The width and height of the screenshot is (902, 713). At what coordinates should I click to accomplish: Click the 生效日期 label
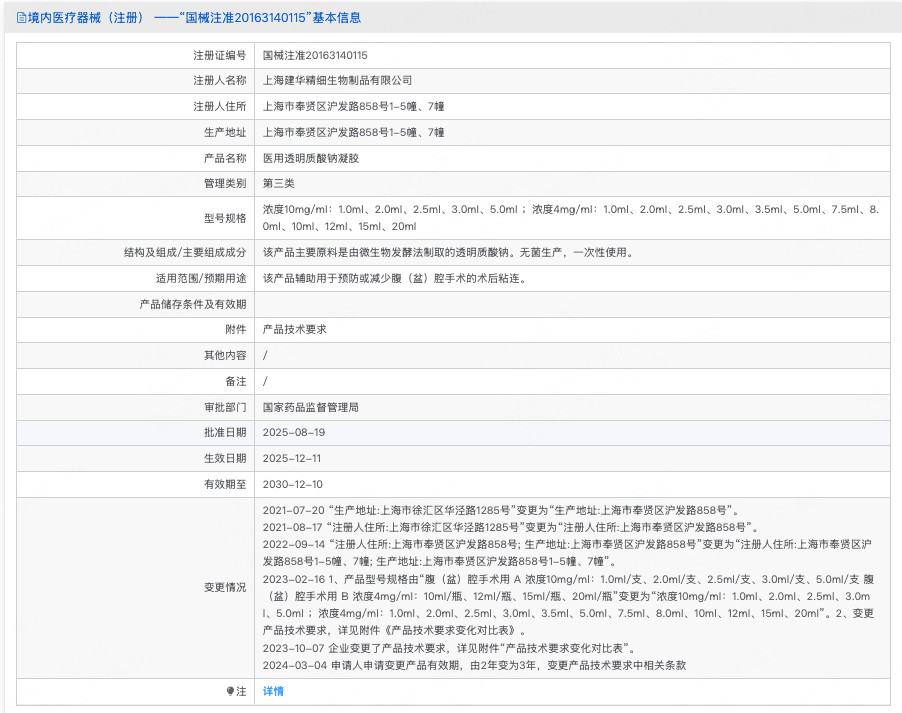(x=225, y=459)
